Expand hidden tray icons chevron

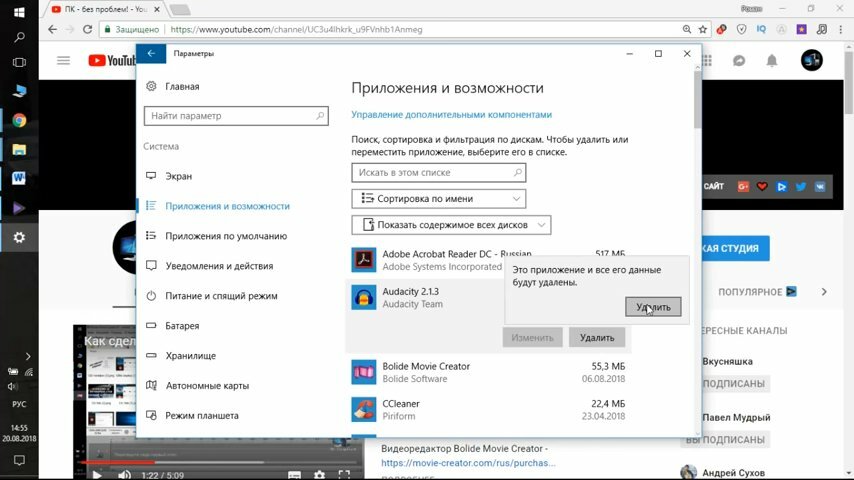click(x=28, y=356)
